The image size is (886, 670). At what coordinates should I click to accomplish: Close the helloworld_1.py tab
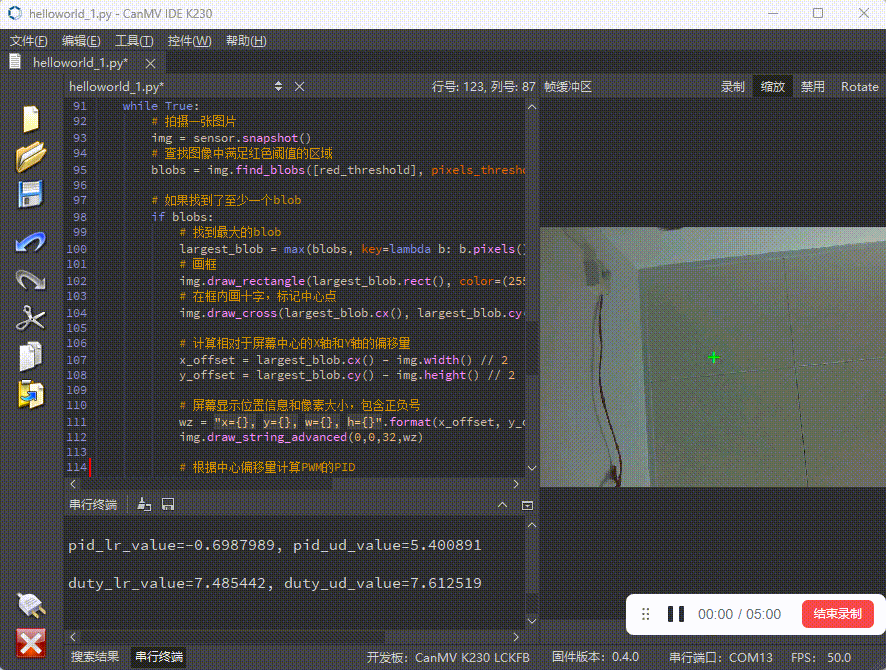click(x=150, y=64)
